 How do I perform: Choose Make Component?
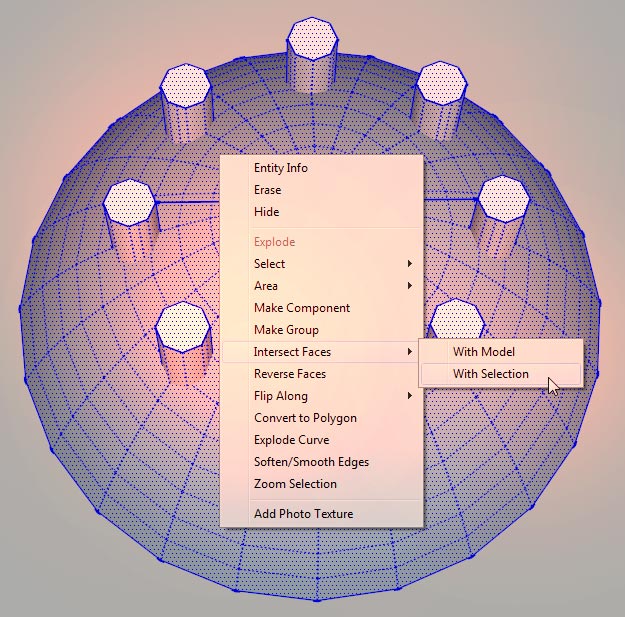[322, 308]
